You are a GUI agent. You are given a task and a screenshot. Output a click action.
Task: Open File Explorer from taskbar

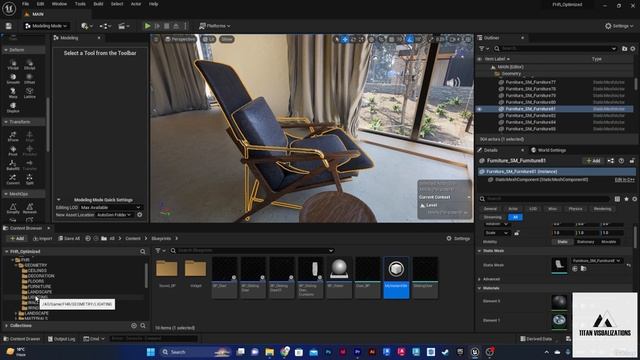coord(270,352)
